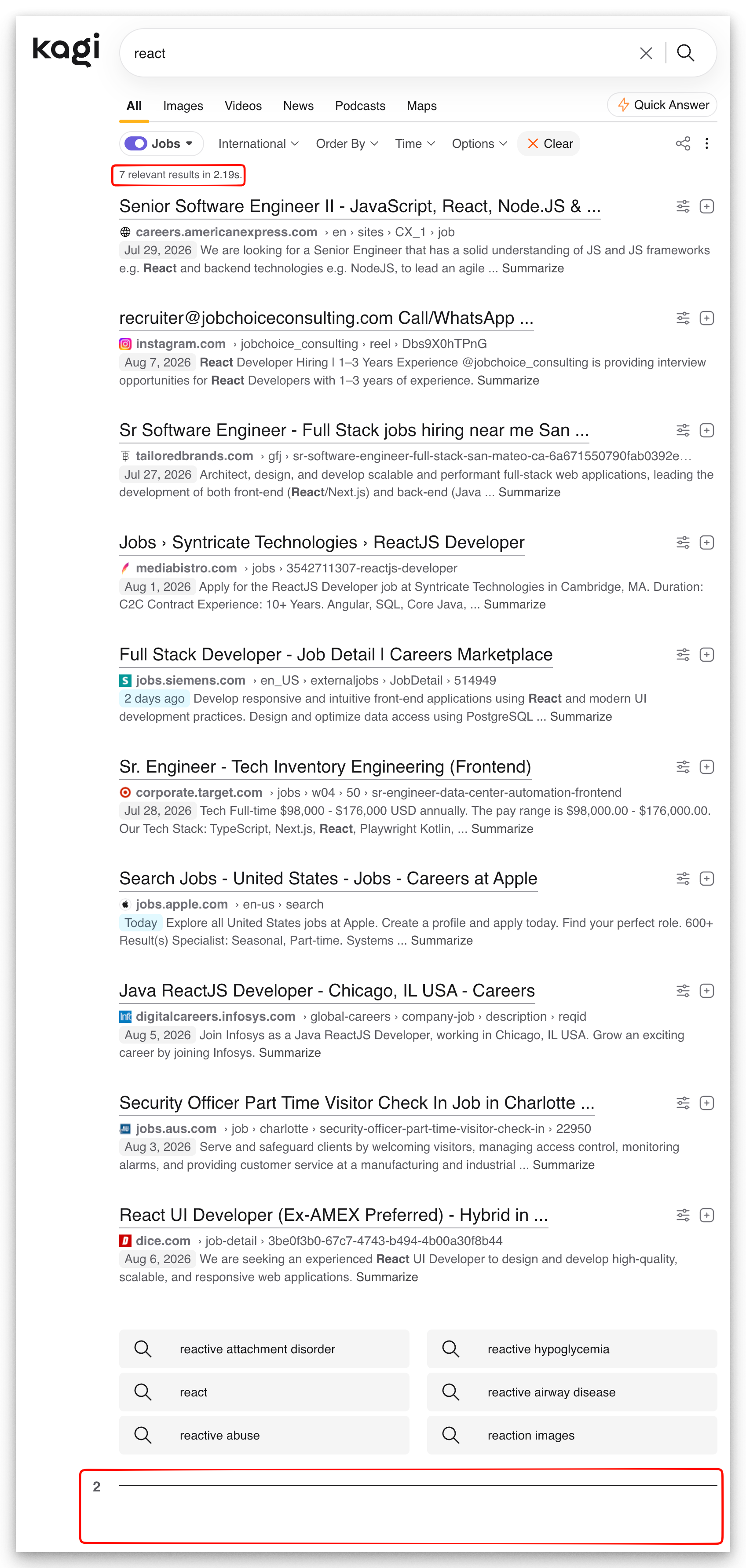
Task: Switch to the Maps tab
Action: 422,106
